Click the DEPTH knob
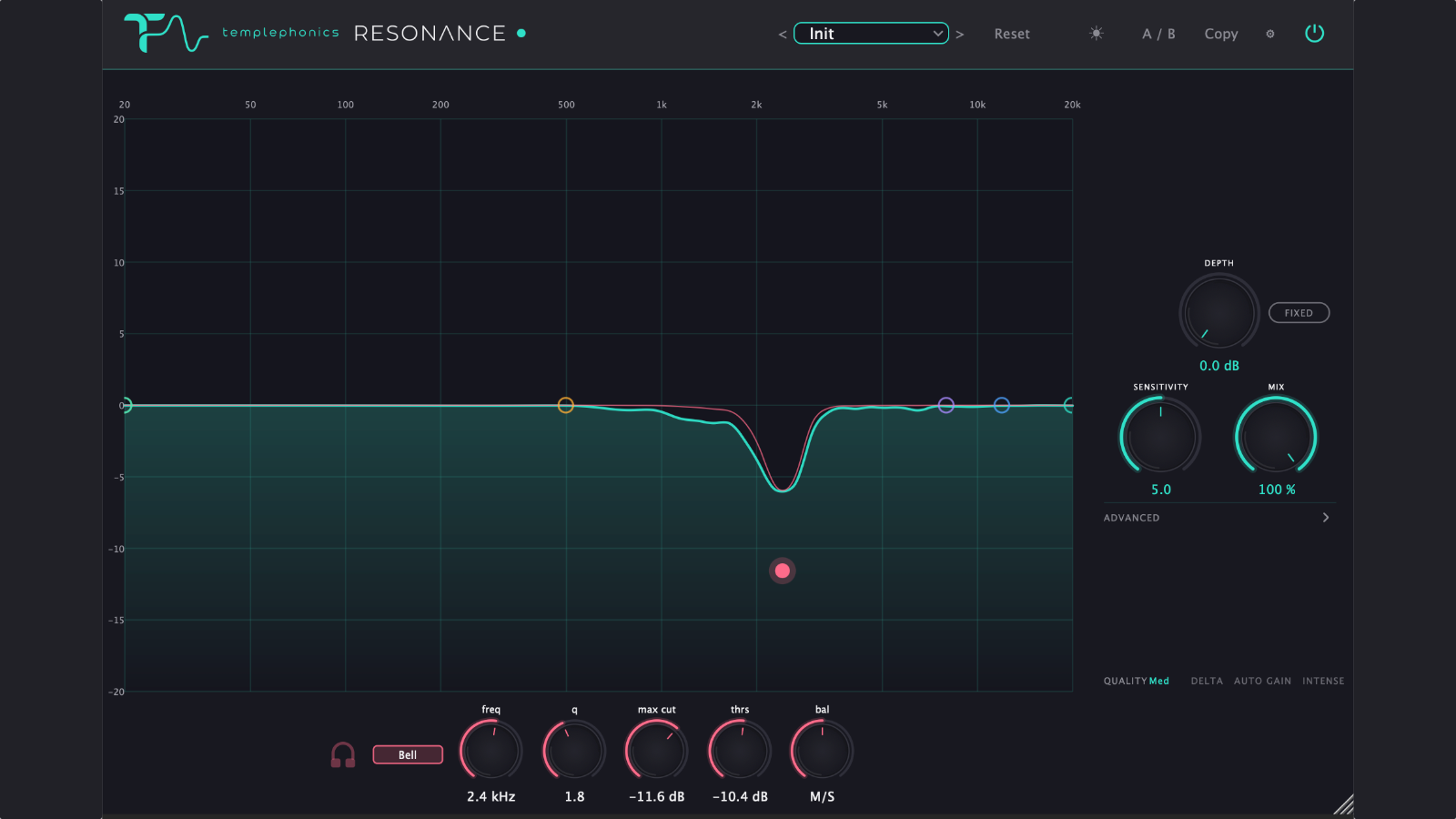1456x819 pixels. [1219, 311]
